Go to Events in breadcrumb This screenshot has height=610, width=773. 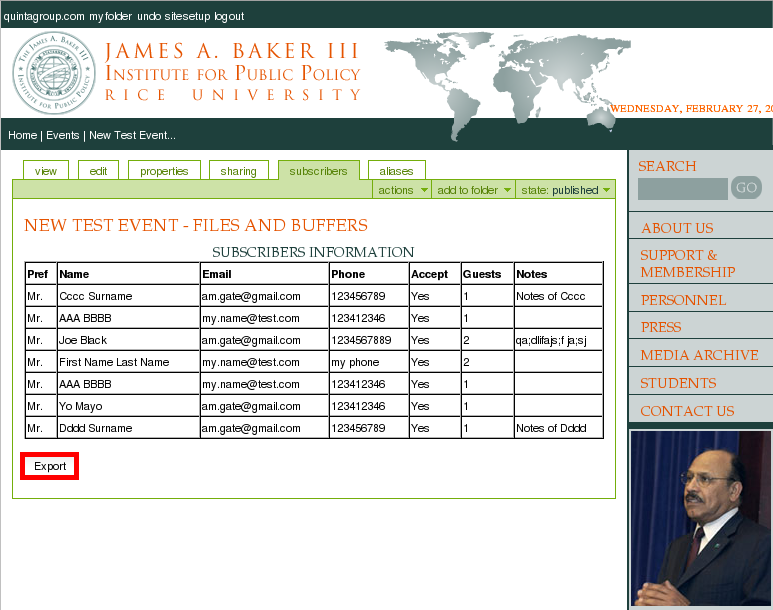point(63,135)
